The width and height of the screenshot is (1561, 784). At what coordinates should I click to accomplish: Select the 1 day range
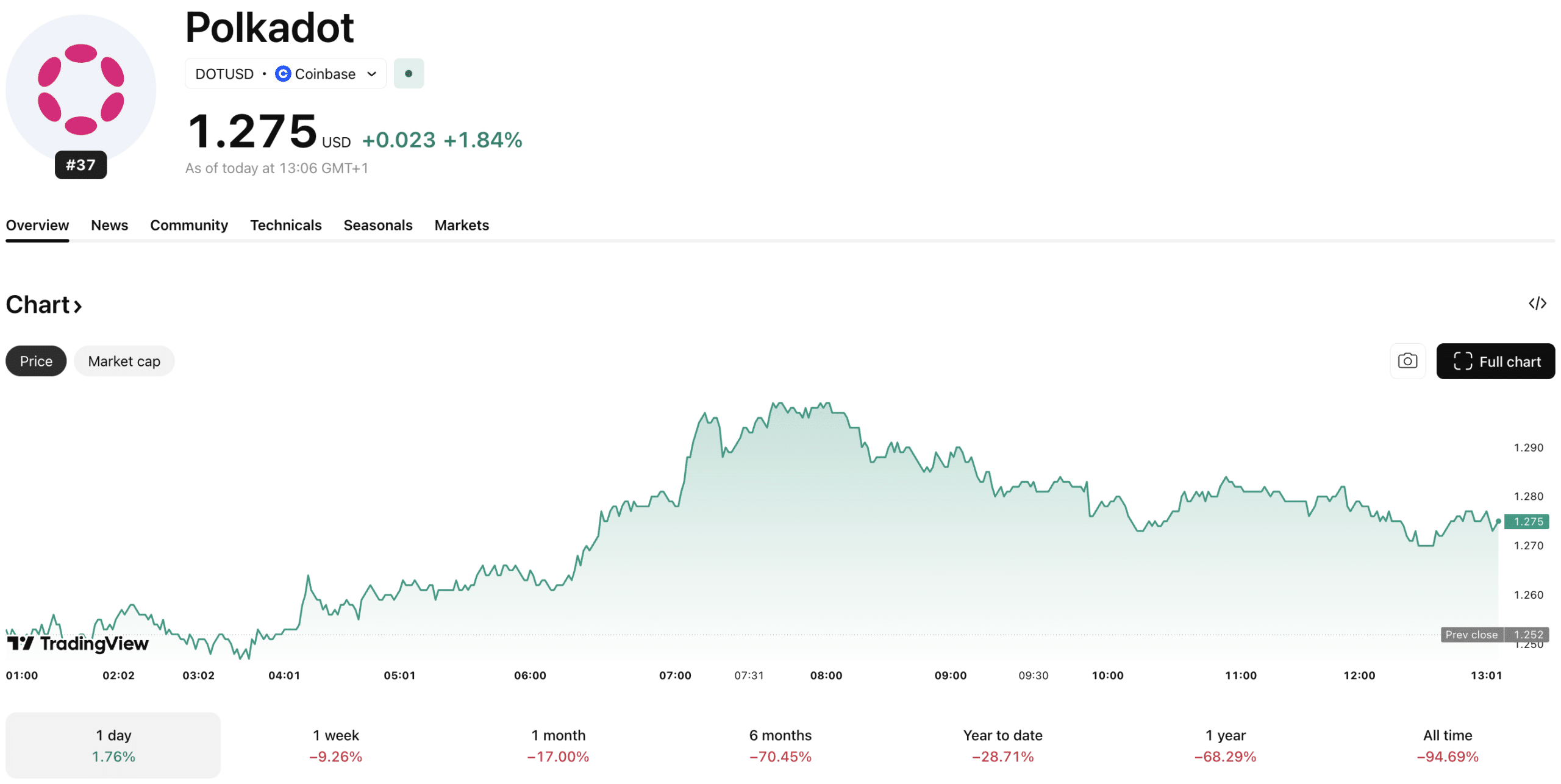click(x=113, y=745)
